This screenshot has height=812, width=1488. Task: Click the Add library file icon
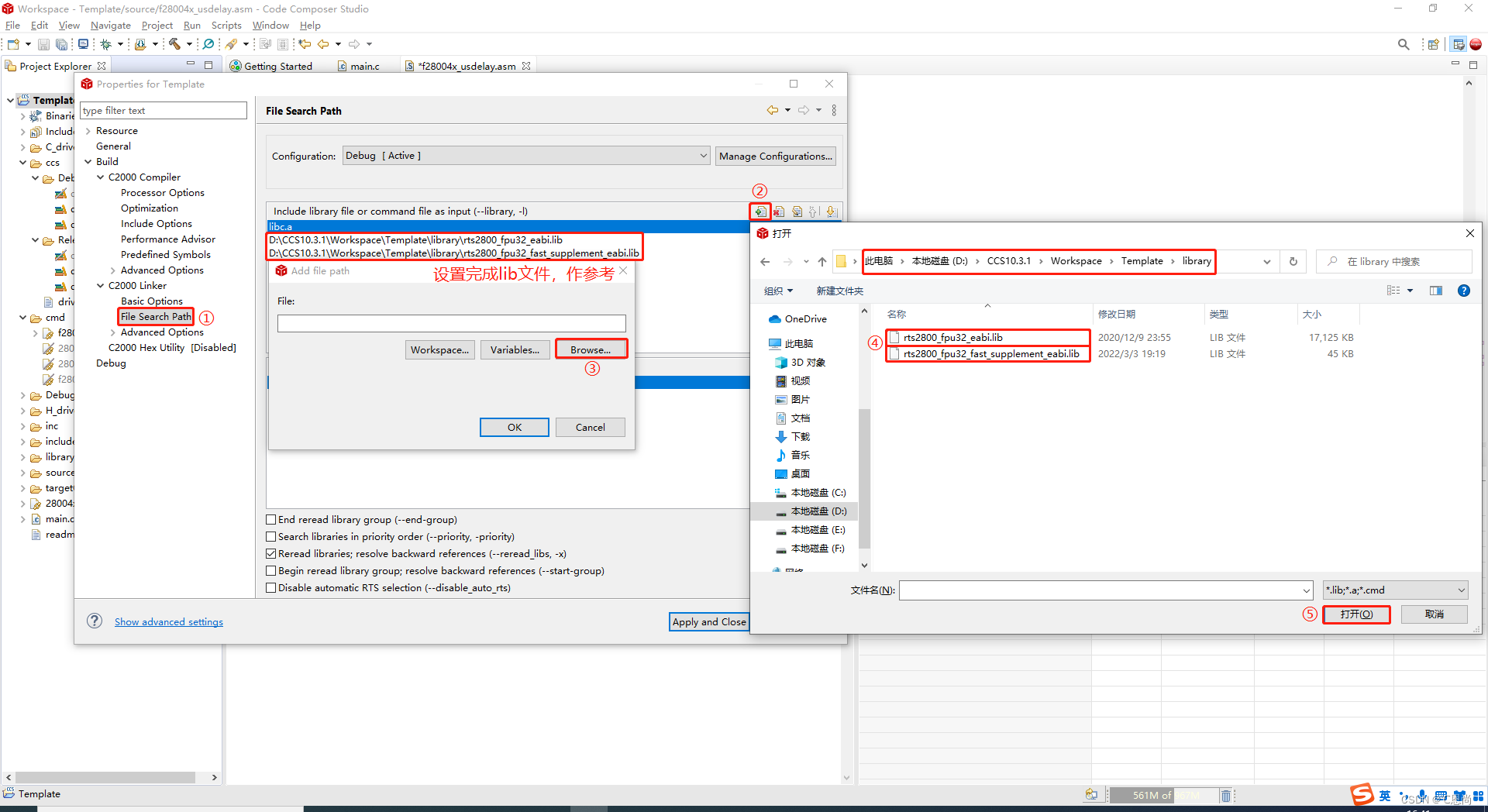(760, 212)
